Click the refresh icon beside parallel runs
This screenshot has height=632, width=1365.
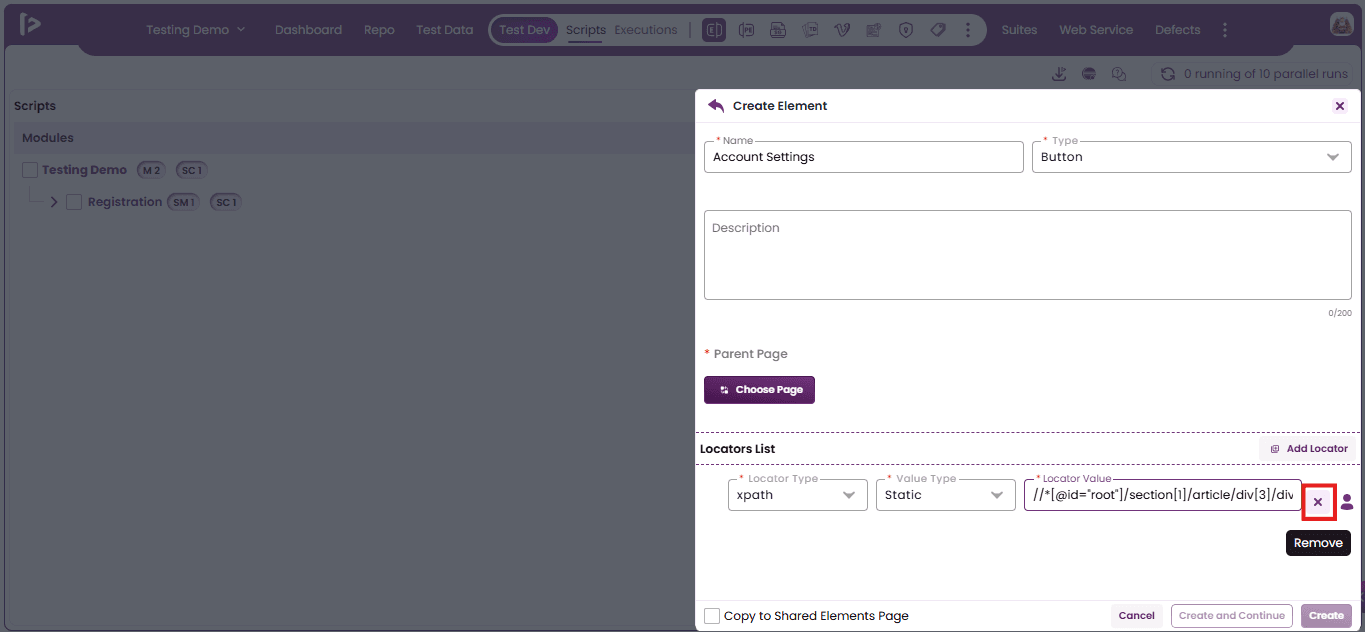[x=1167, y=74]
